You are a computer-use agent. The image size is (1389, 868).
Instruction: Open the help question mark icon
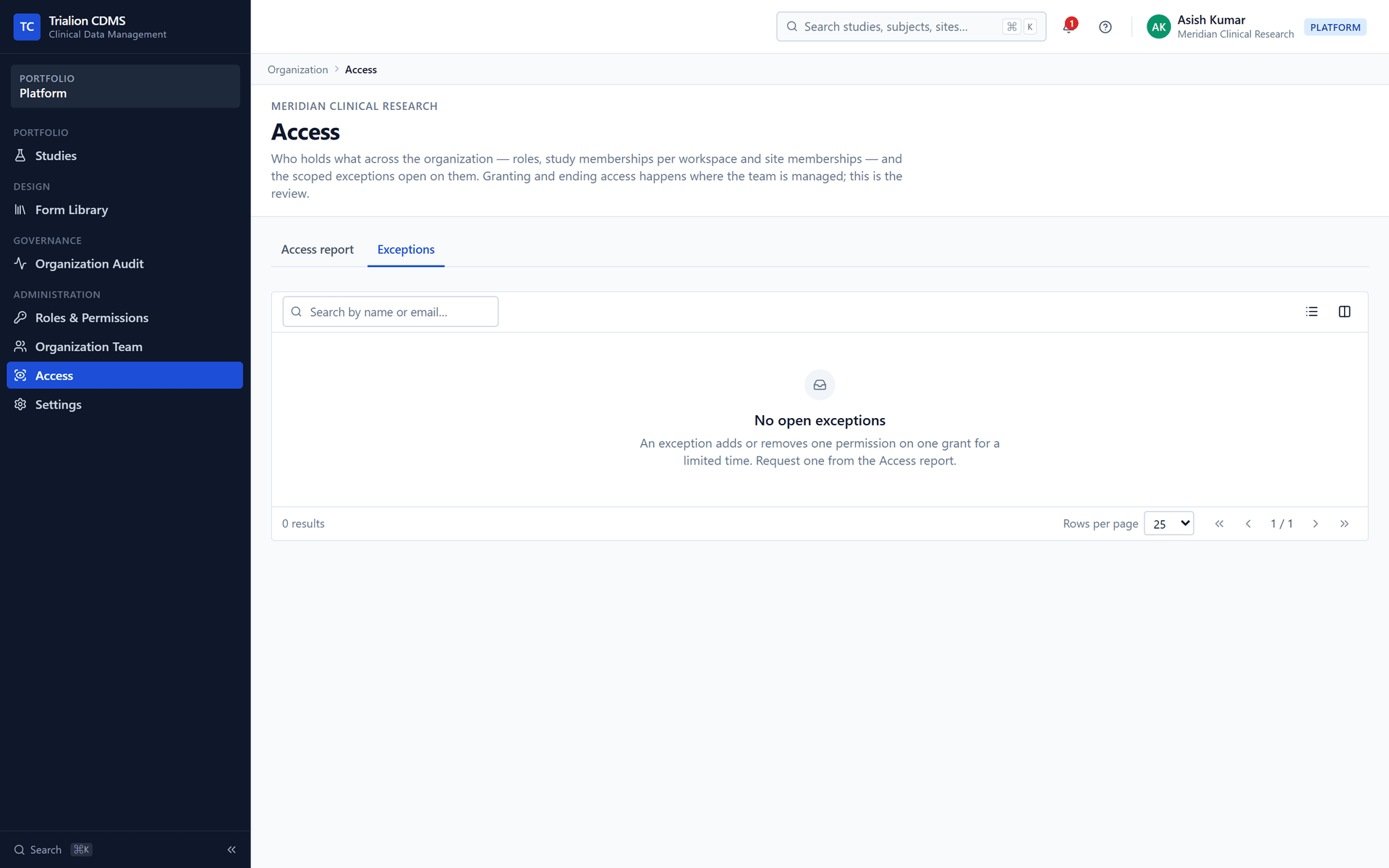[1105, 27]
